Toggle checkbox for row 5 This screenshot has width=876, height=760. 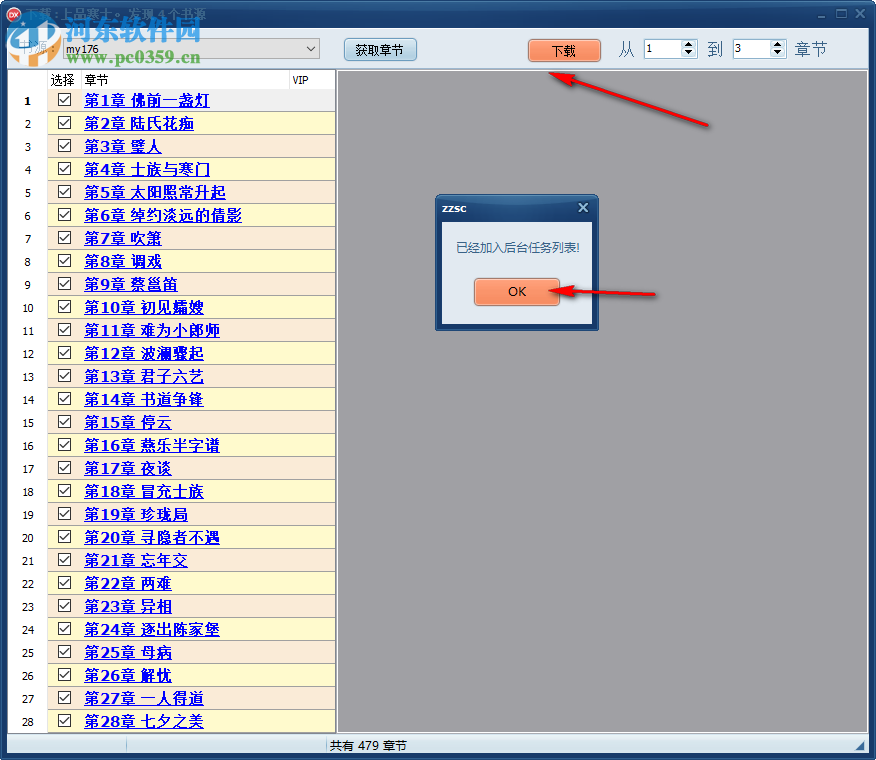point(65,192)
